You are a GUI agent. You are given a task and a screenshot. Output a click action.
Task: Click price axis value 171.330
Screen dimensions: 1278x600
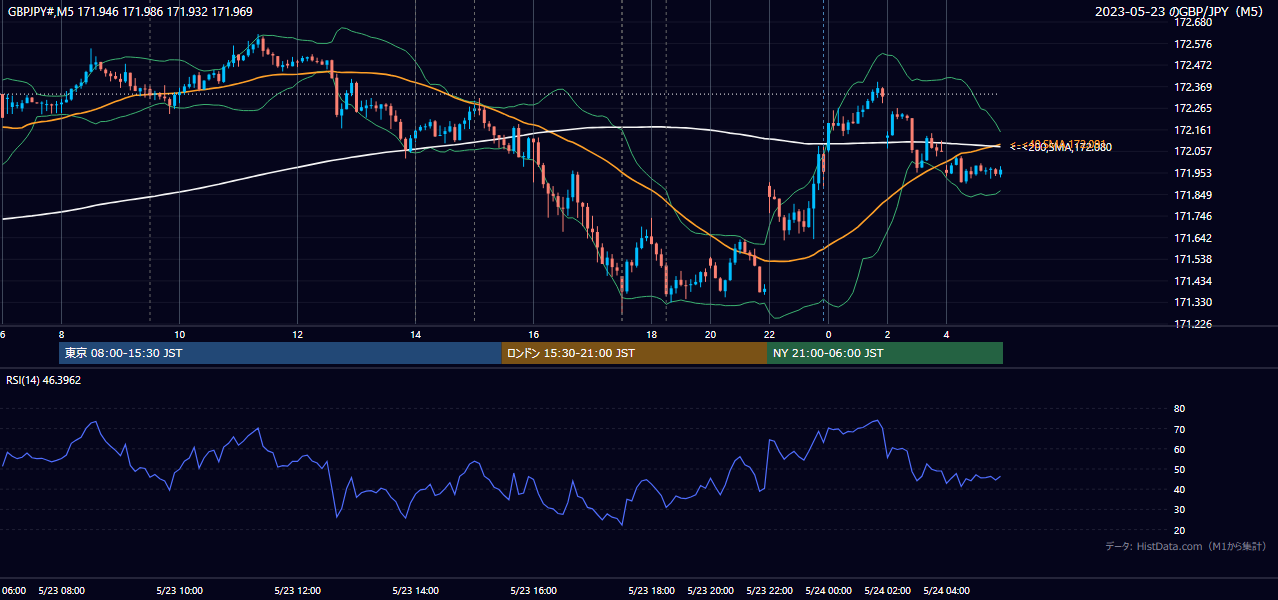click(x=1194, y=302)
